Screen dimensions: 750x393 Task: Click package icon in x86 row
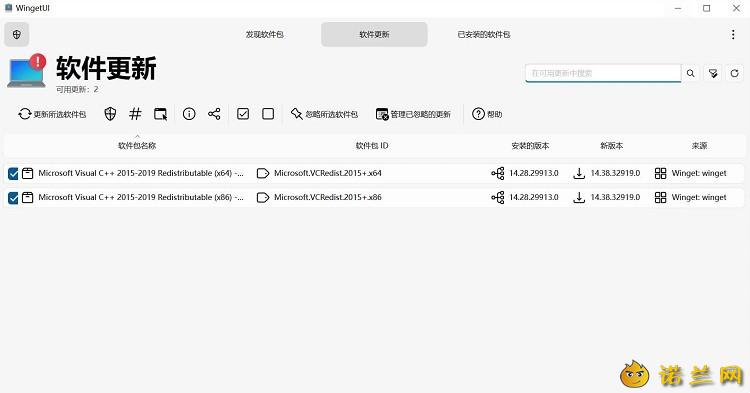[28, 197]
